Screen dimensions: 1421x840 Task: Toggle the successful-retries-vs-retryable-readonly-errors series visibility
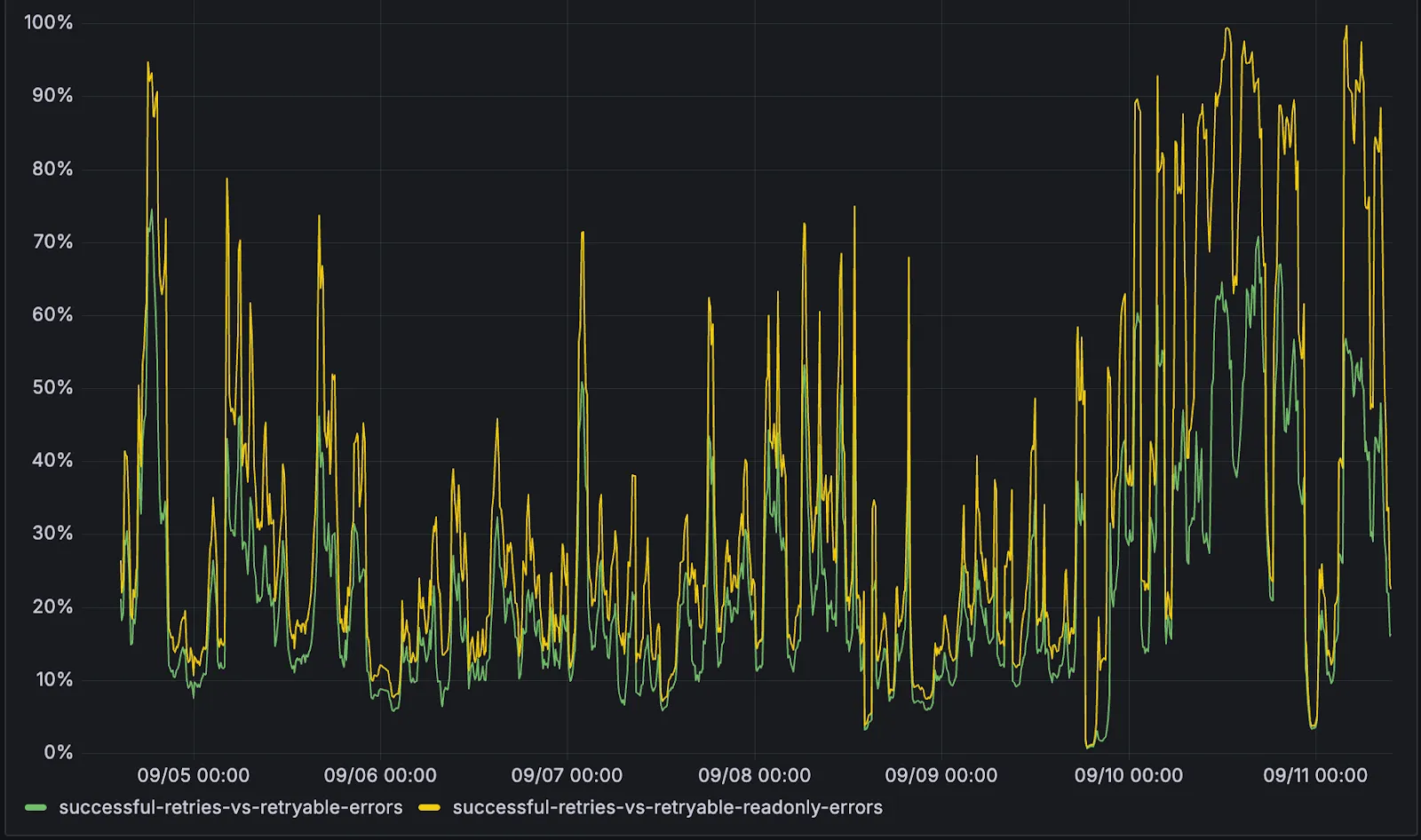pos(666,807)
